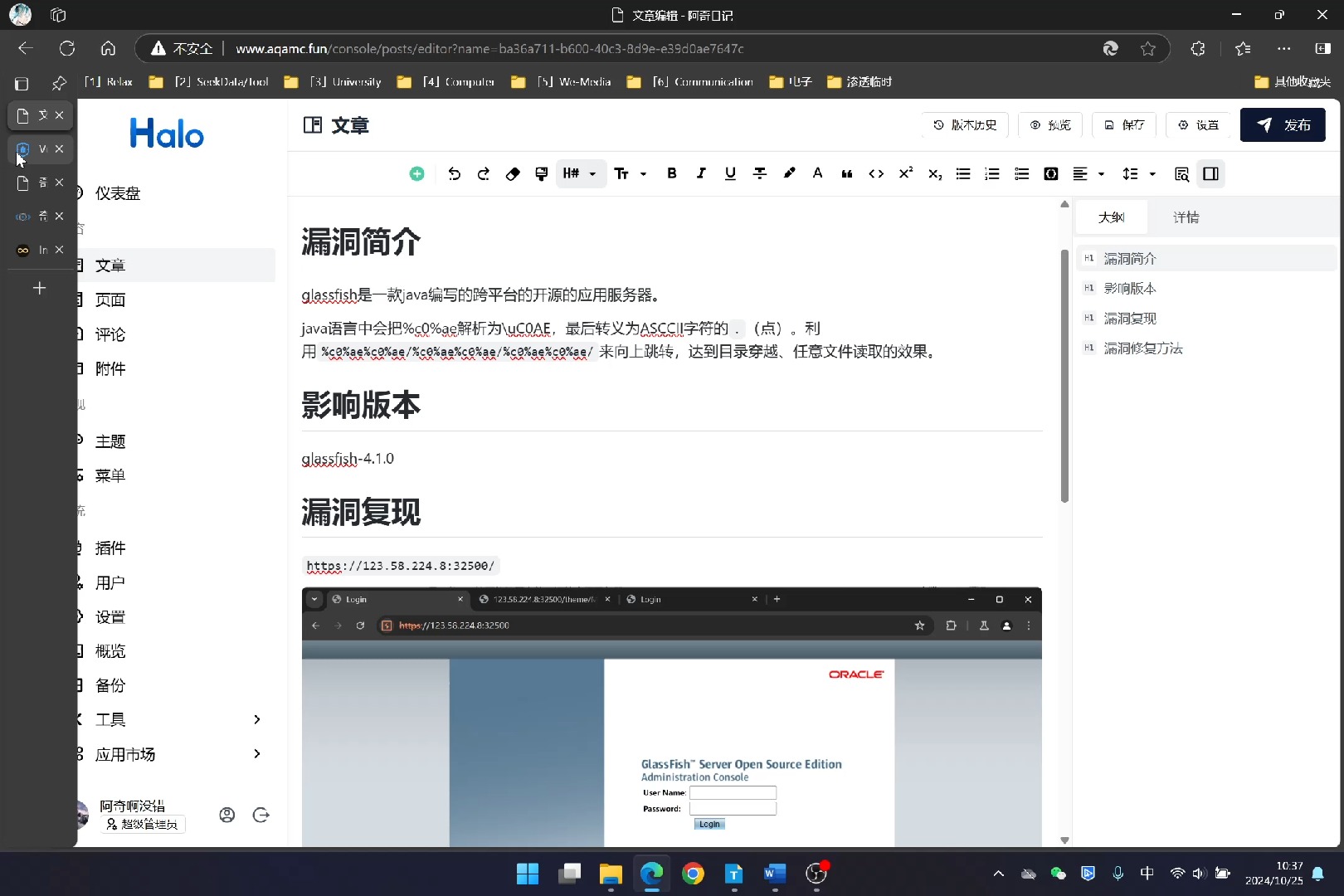Undo the last edit
The height and width of the screenshot is (896, 1344).
pyautogui.click(x=454, y=173)
